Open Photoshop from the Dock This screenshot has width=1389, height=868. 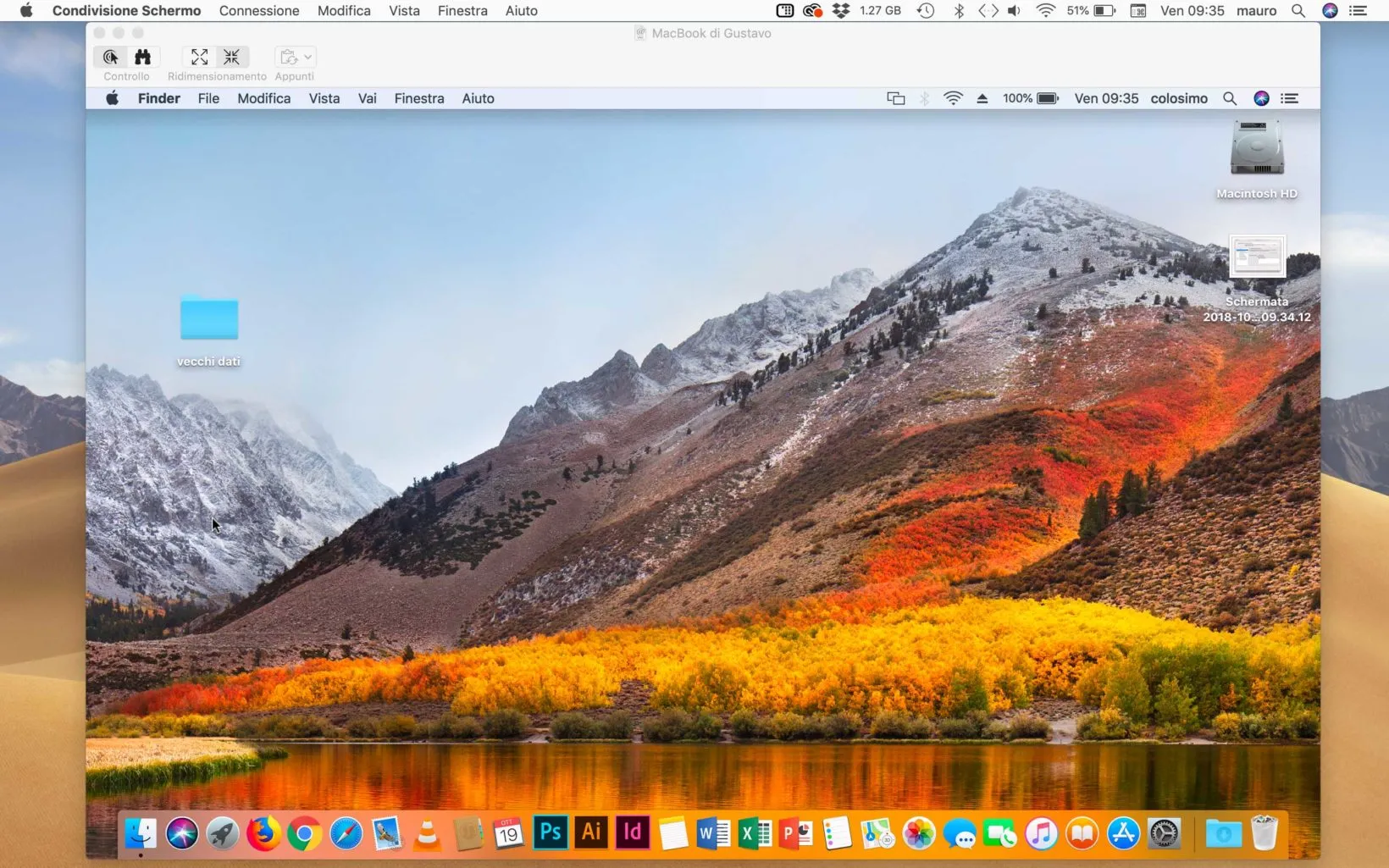550,833
